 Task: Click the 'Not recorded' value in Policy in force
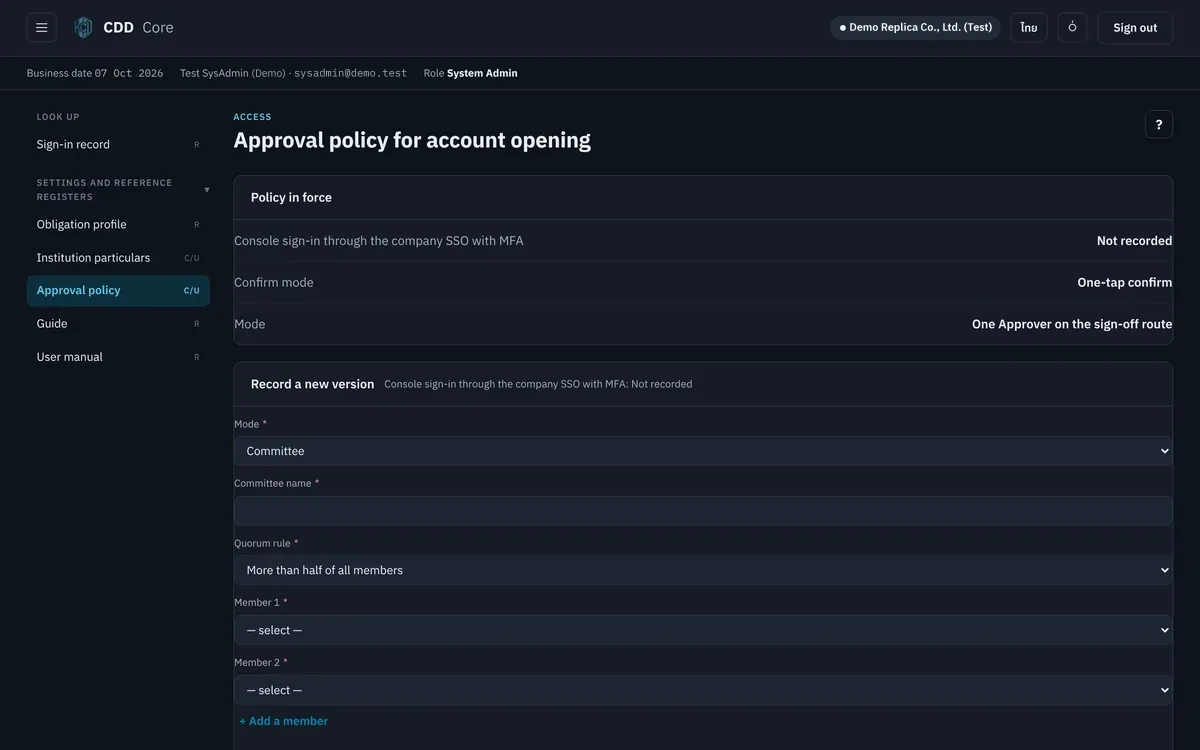pos(1134,240)
